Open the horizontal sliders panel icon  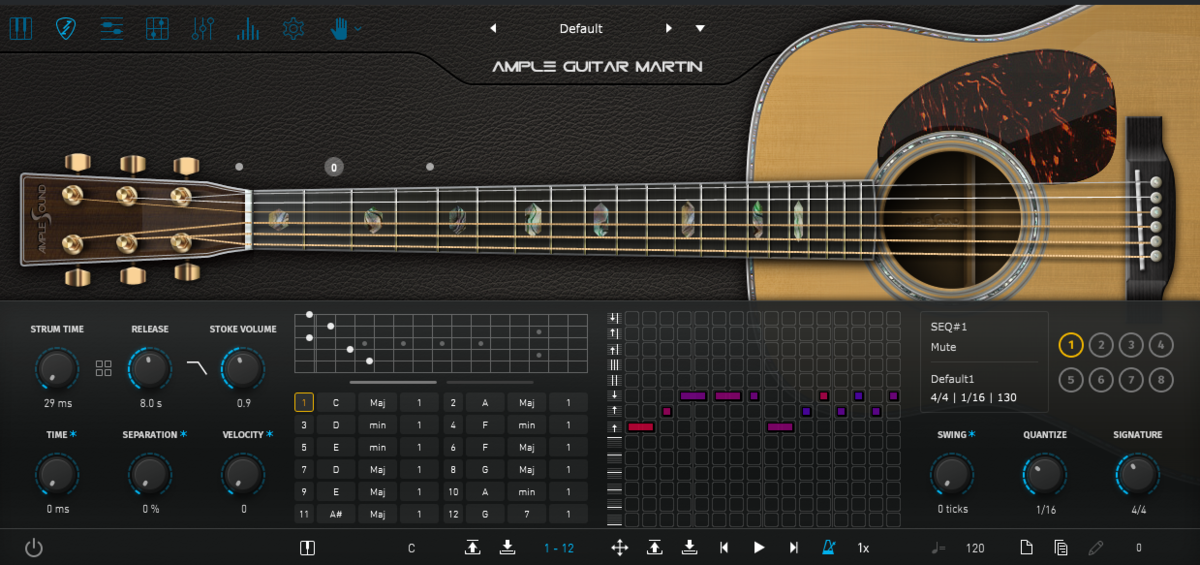click(x=112, y=28)
